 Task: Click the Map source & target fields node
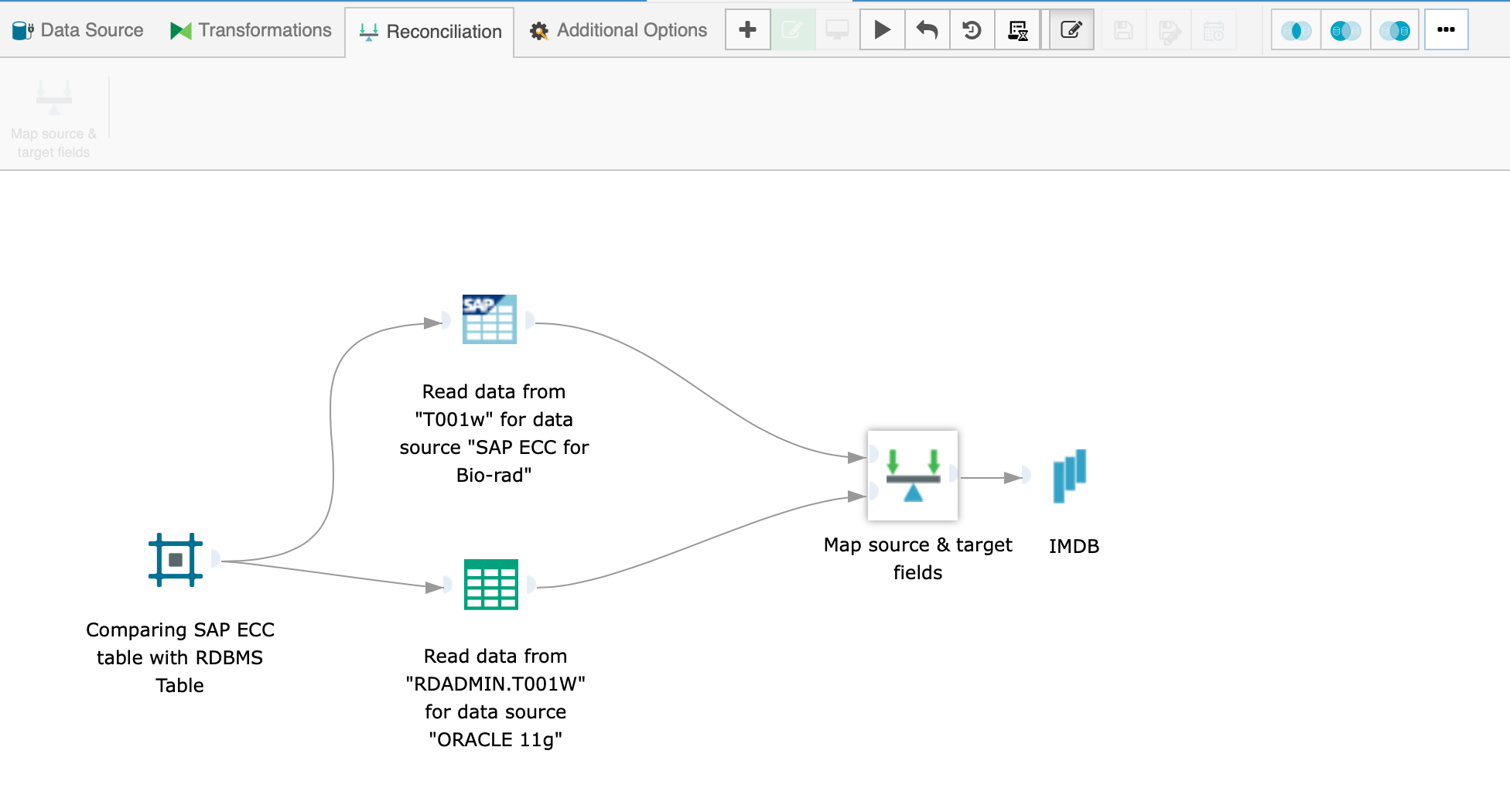913,476
